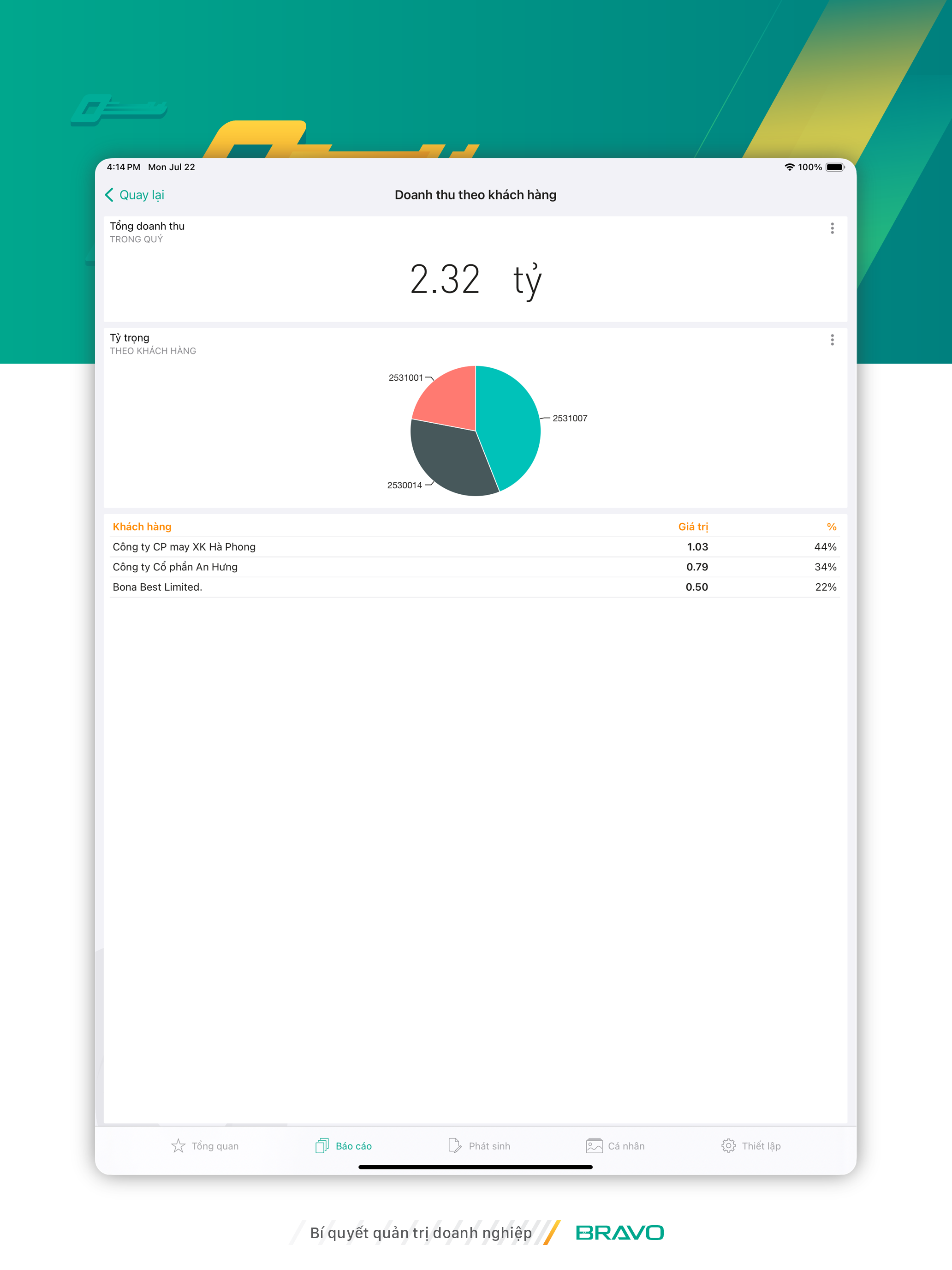The height and width of the screenshot is (1270, 952).
Task: Tap the Tỷ trọng card title
Action: click(130, 338)
